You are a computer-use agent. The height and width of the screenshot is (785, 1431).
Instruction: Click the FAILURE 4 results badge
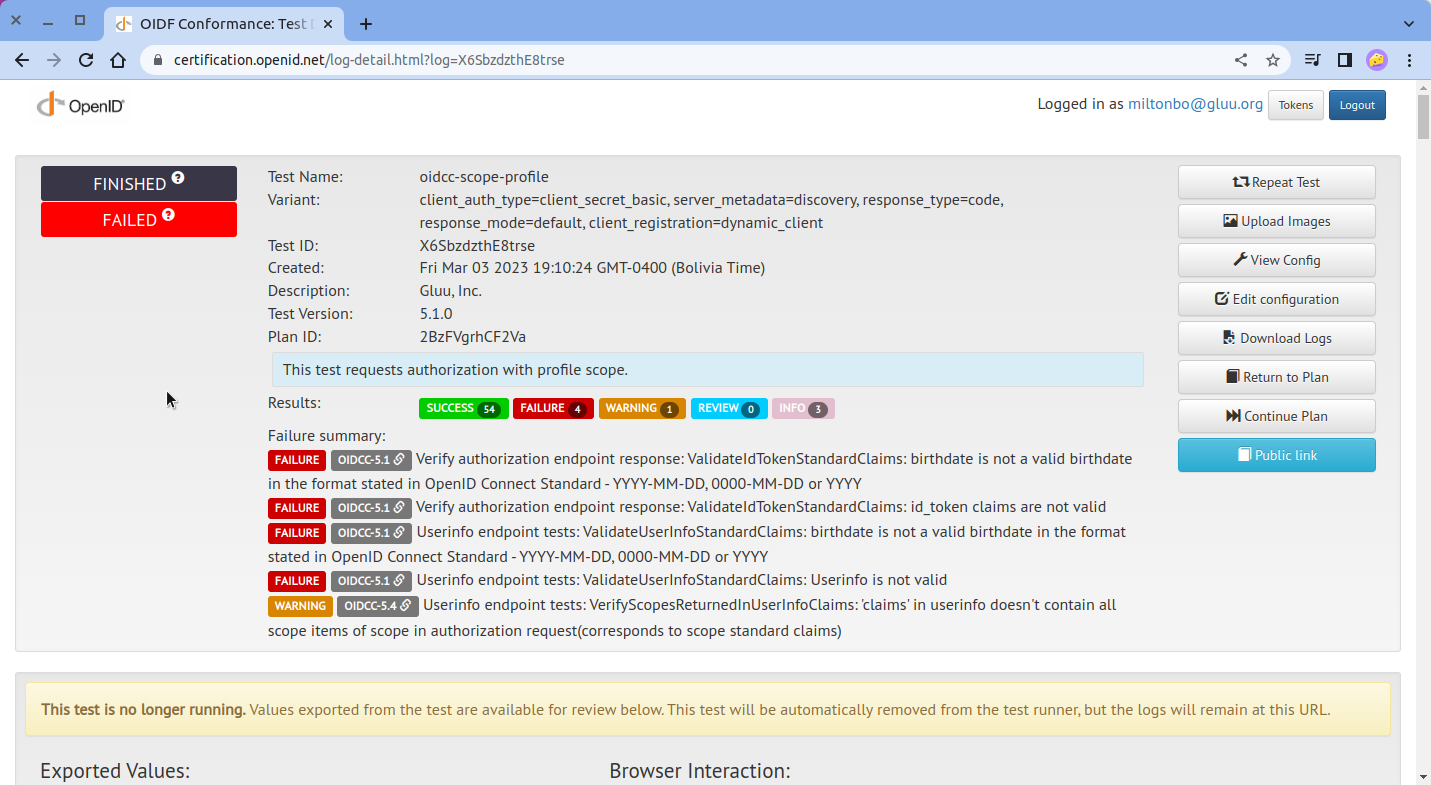click(553, 408)
